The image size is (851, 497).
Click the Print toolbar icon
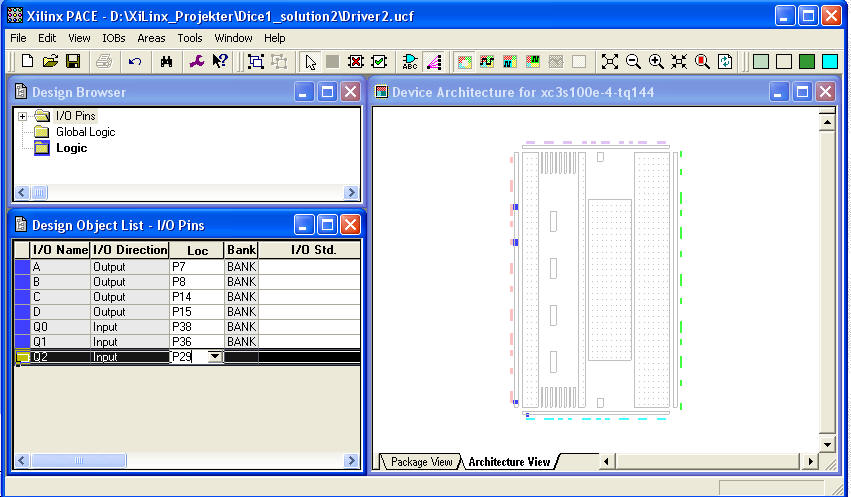click(104, 61)
